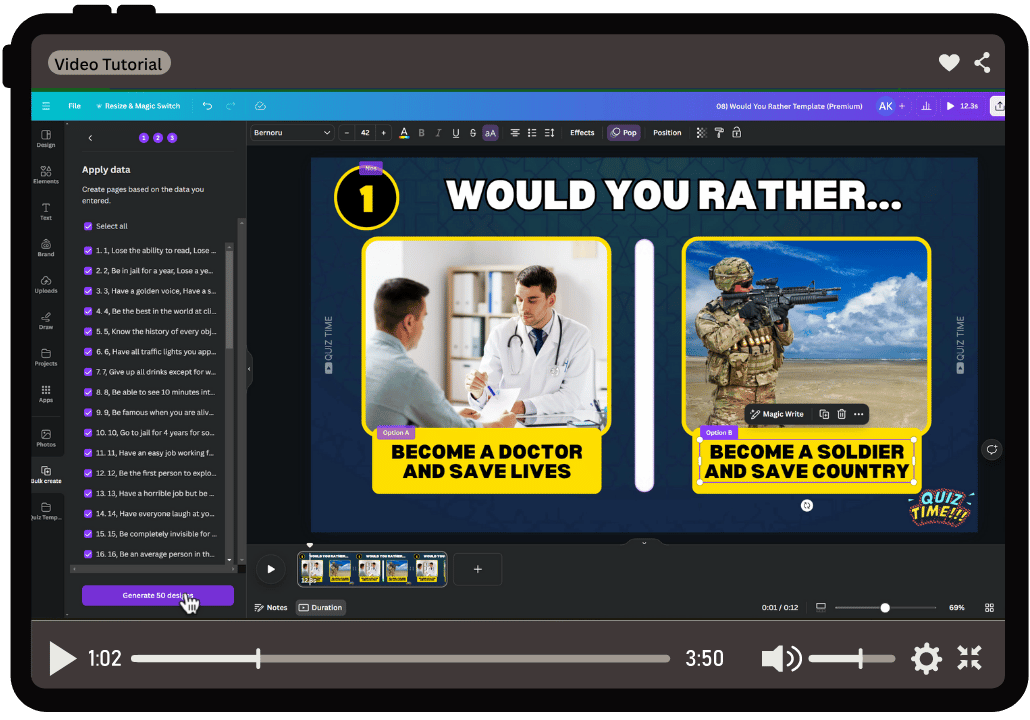
Task: Open the File menu
Action: (x=74, y=106)
